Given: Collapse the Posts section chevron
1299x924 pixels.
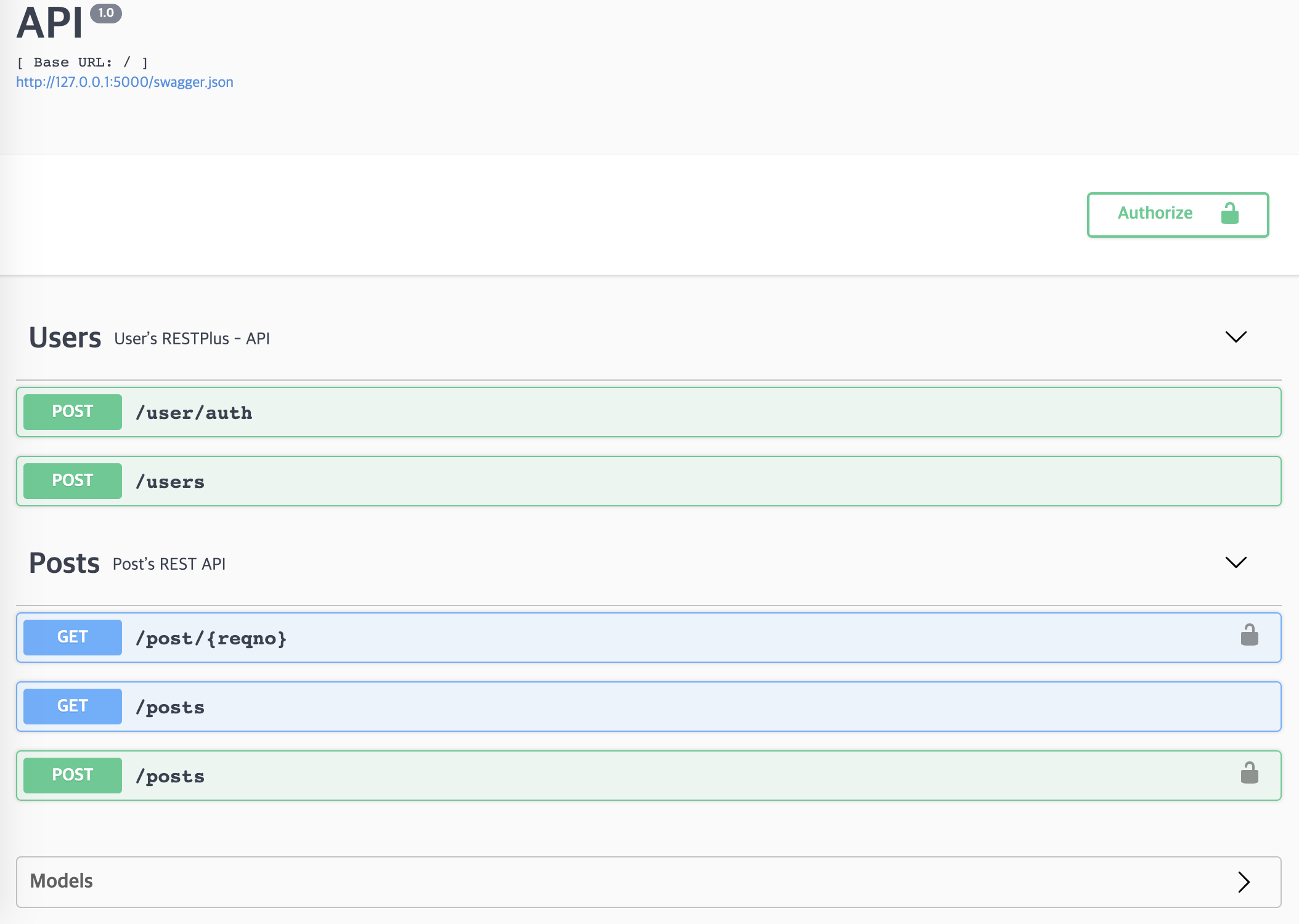Looking at the screenshot, I should pyautogui.click(x=1236, y=562).
